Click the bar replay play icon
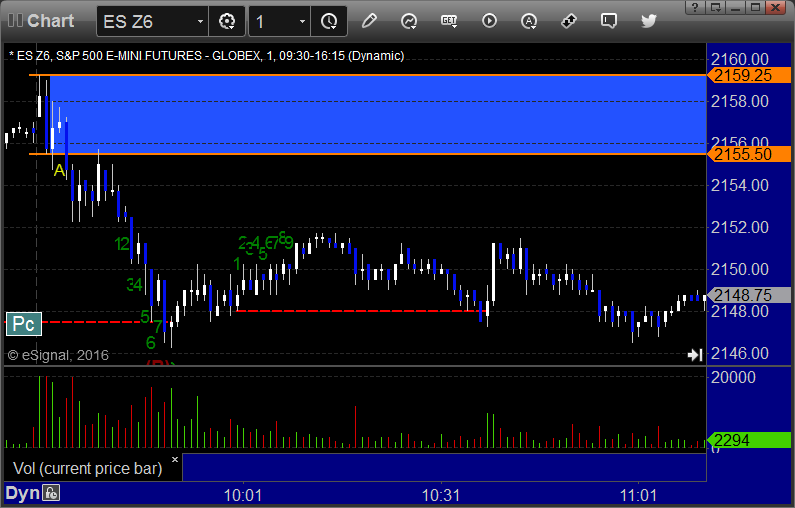Screen dimensions: 795x508 pos(489,21)
